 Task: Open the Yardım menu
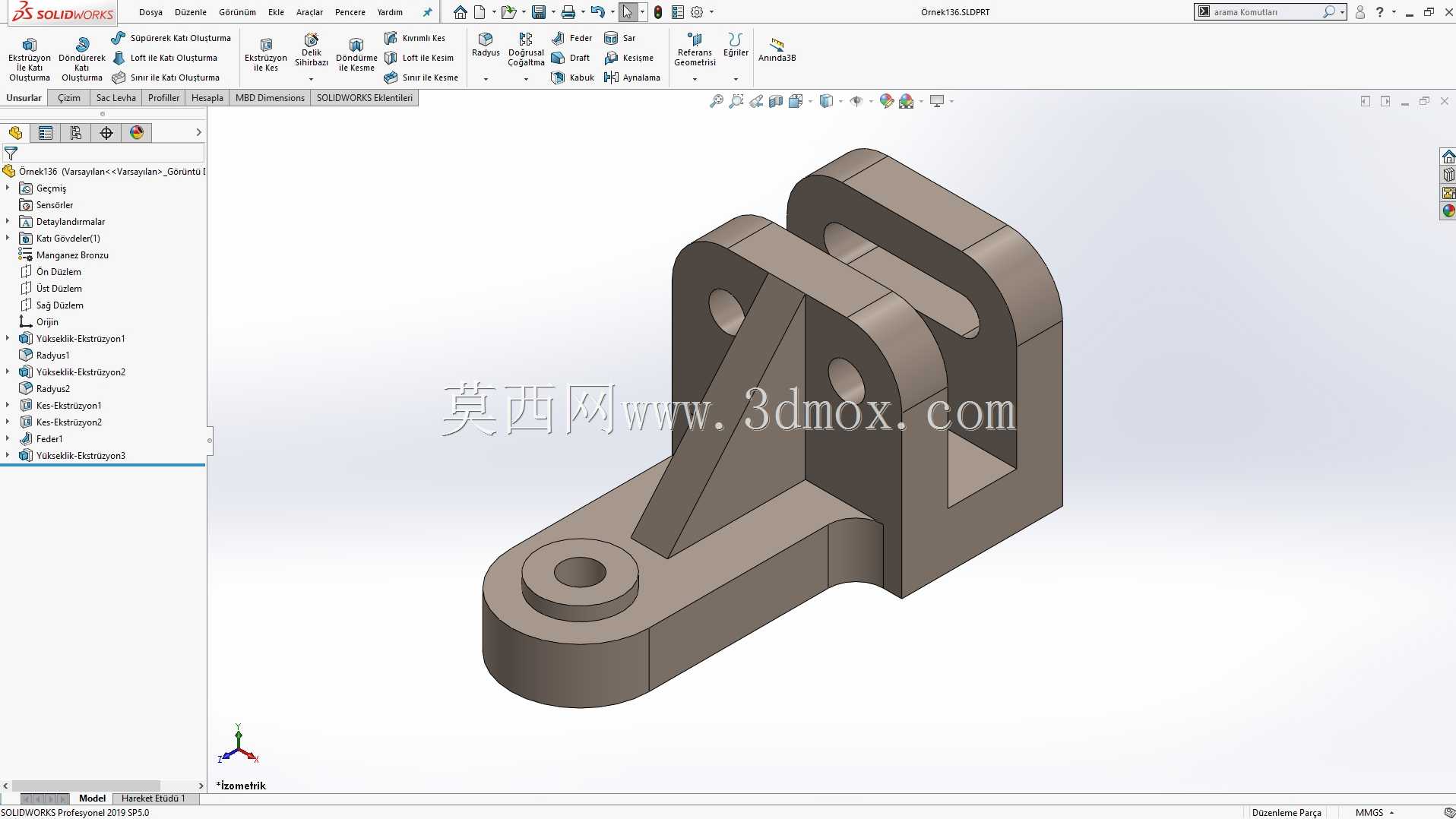coord(390,12)
